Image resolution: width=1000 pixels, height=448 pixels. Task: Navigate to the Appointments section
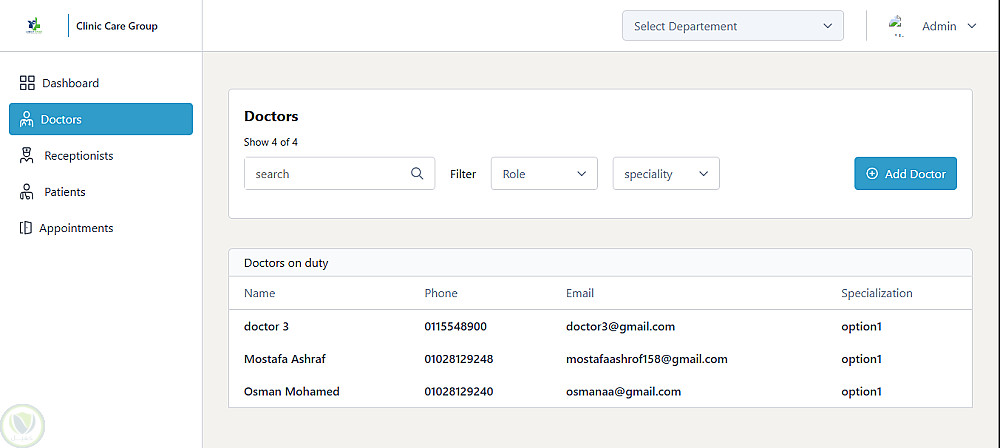(x=76, y=228)
